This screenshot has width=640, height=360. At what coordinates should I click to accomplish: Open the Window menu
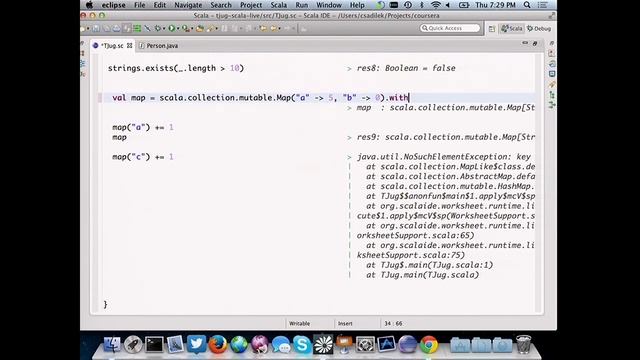coord(329,5)
